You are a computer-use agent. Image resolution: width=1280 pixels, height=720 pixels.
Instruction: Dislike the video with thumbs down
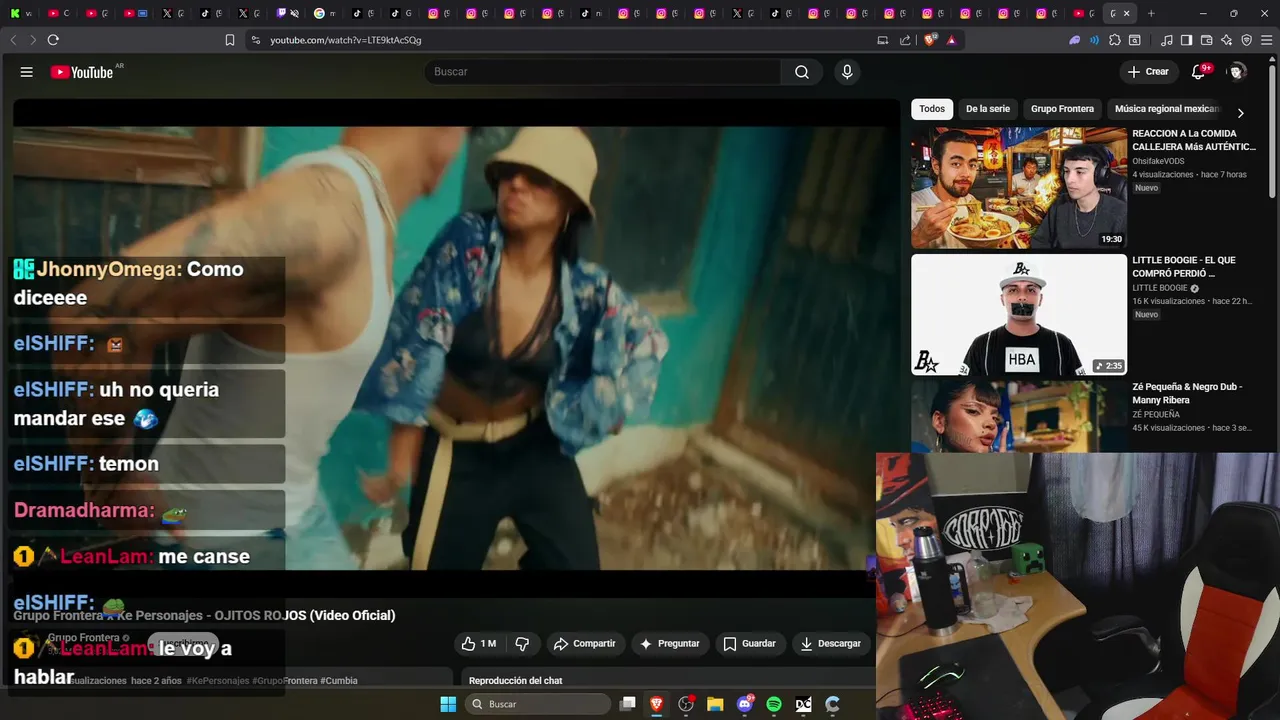coord(522,644)
